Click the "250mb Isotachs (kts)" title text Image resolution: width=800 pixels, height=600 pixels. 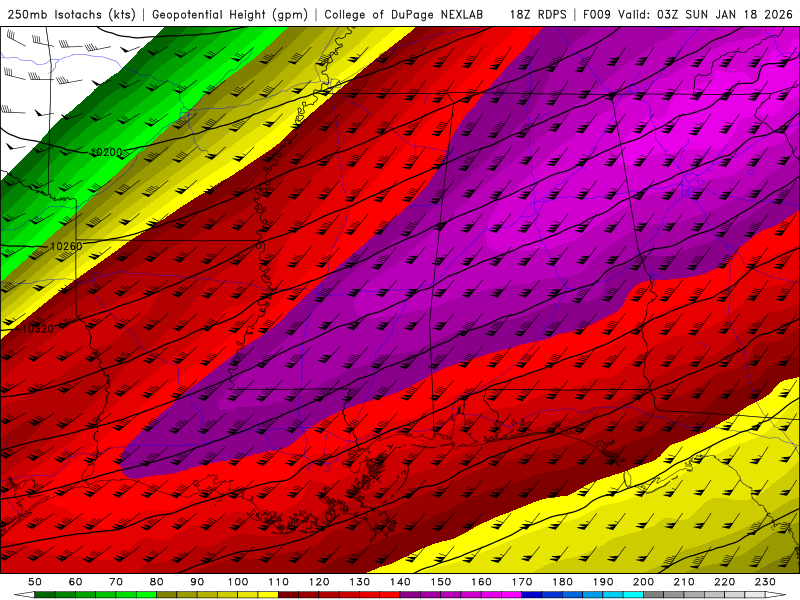tap(72, 15)
